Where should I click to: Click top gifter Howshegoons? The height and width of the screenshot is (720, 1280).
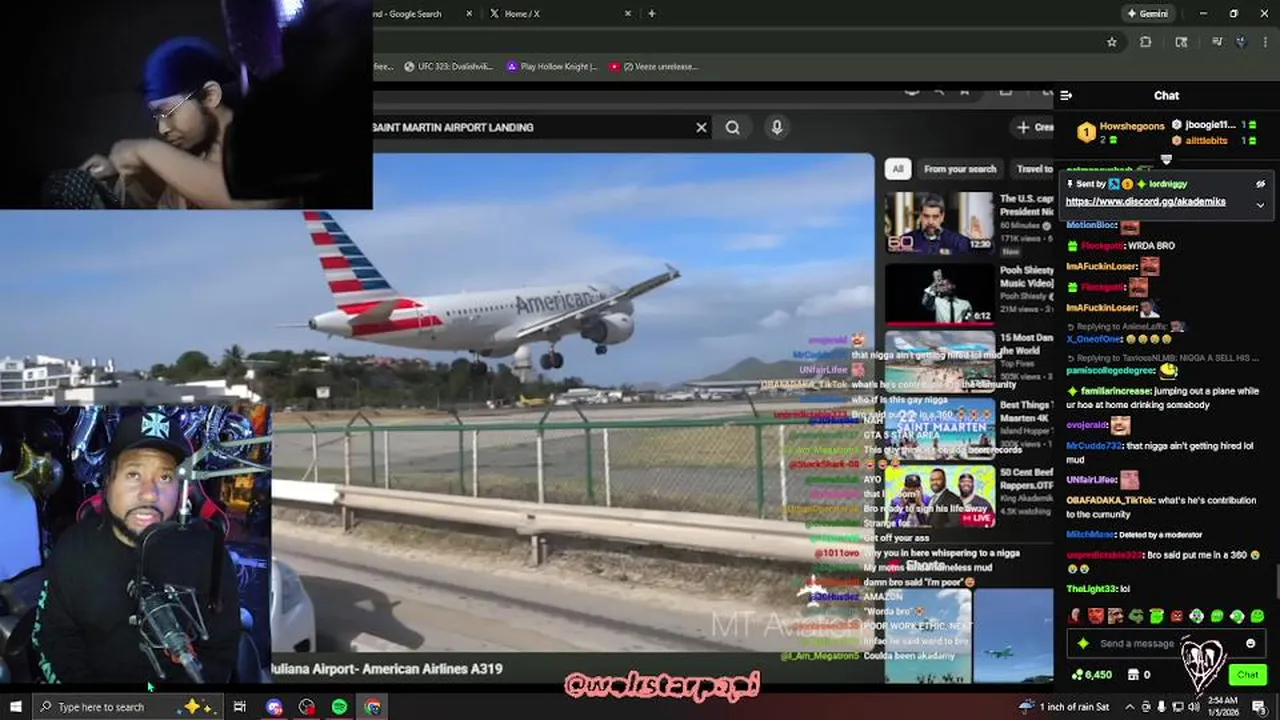coord(1131,126)
